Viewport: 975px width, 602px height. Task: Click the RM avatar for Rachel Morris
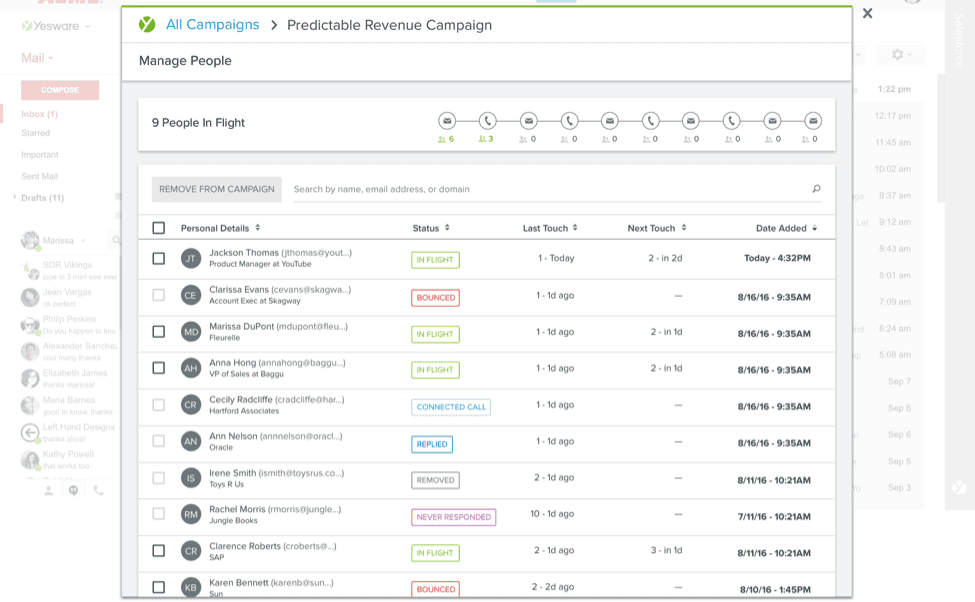point(191,514)
